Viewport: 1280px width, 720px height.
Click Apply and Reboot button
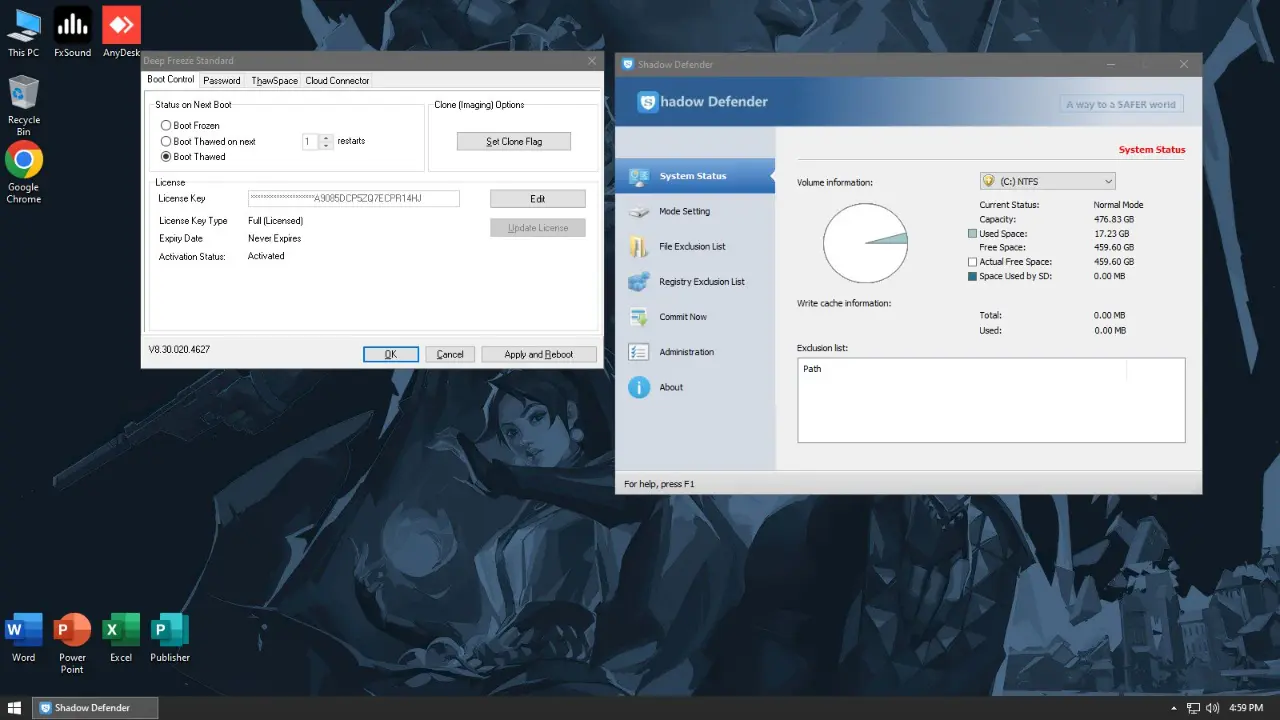(x=539, y=354)
